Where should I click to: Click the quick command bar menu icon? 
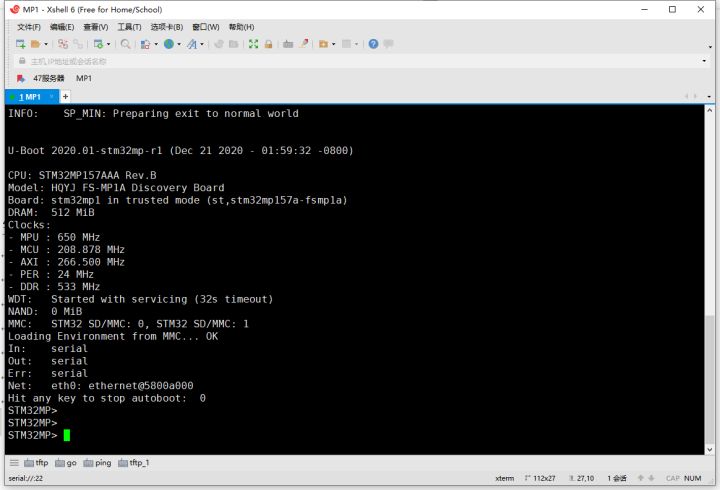click(x=14, y=462)
